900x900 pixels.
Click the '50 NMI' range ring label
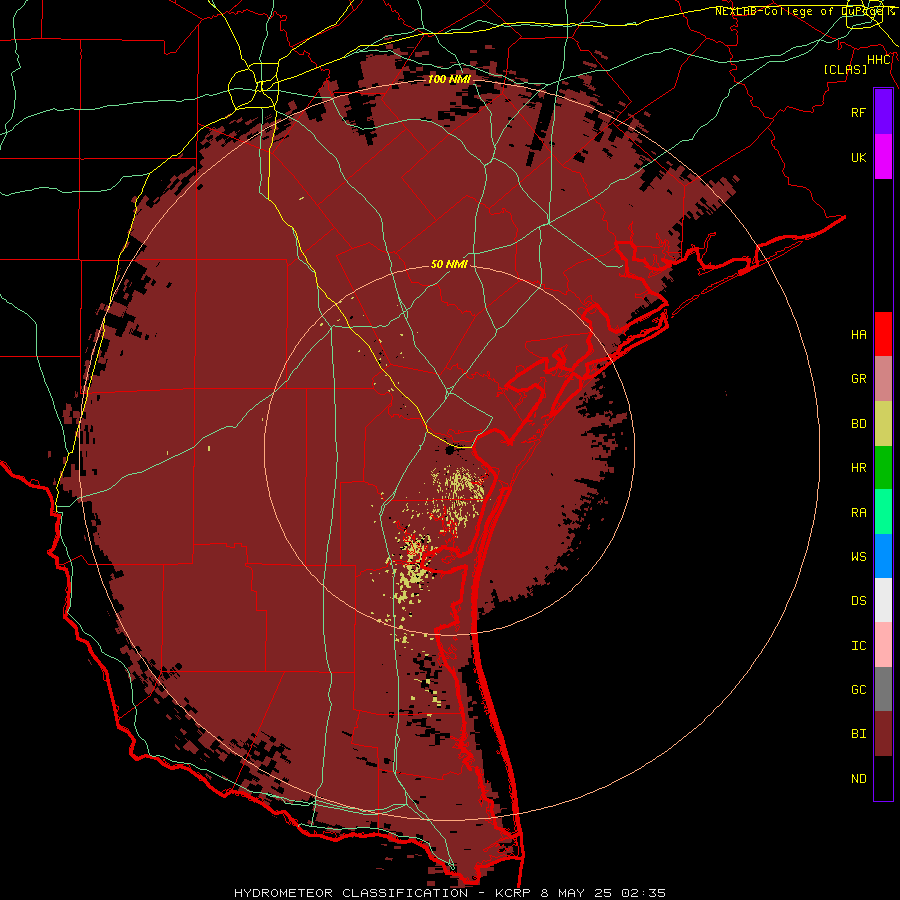(x=449, y=264)
